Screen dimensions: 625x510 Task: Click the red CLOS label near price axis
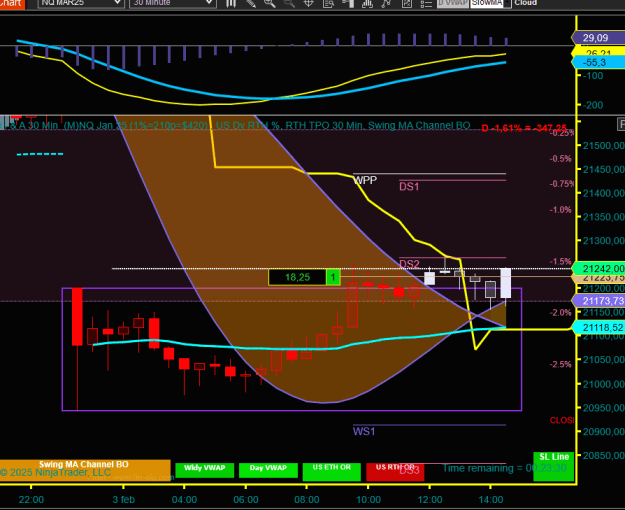coord(562,420)
